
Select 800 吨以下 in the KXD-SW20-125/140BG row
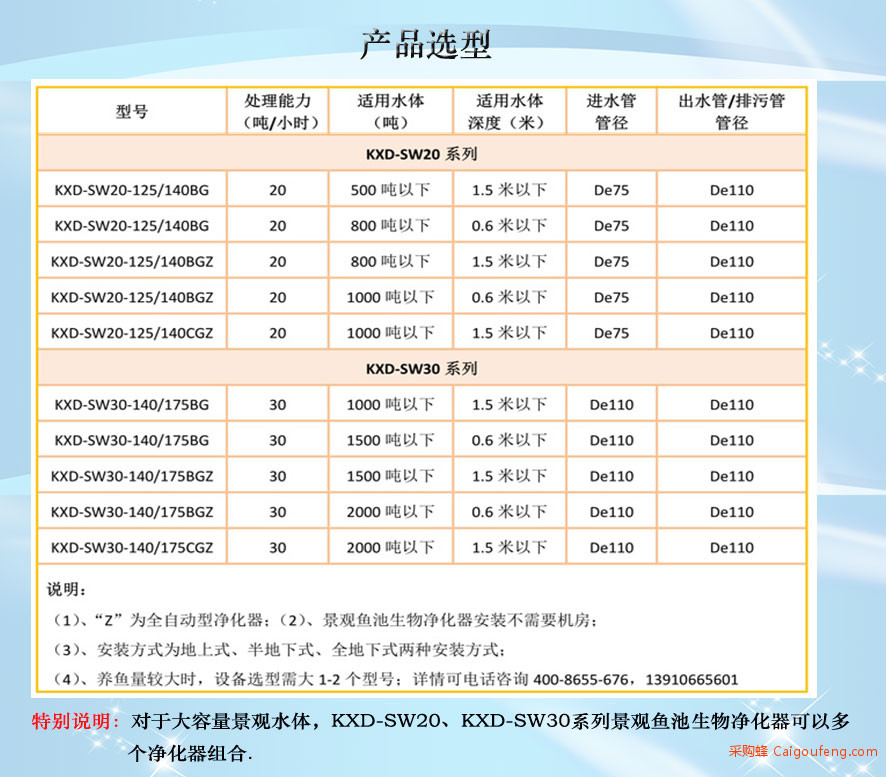[390, 225]
